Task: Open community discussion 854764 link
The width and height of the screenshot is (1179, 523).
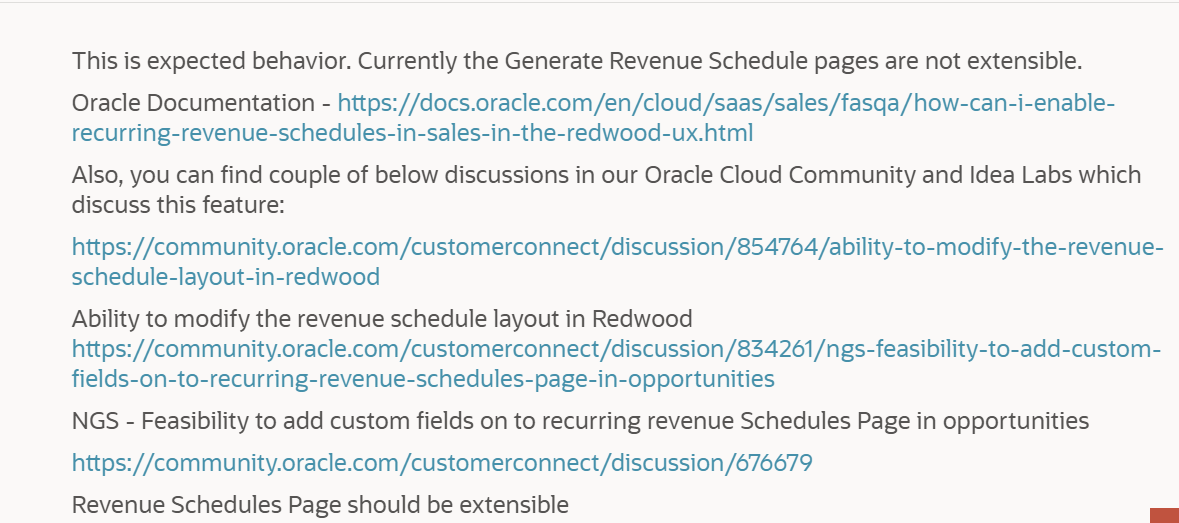Action: click(x=617, y=247)
